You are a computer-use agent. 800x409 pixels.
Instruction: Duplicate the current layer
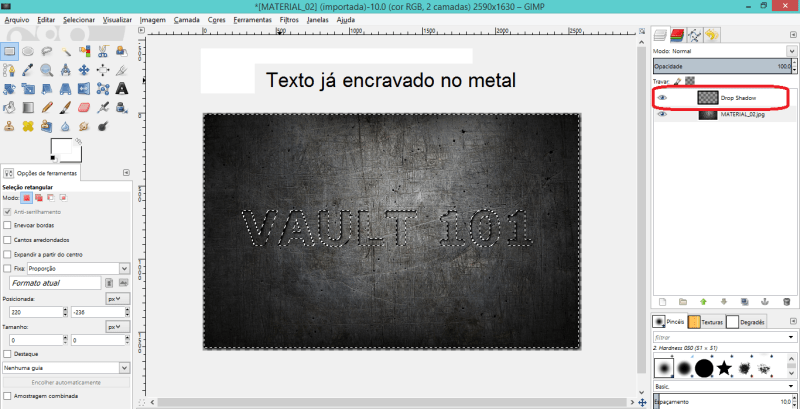tap(745, 301)
